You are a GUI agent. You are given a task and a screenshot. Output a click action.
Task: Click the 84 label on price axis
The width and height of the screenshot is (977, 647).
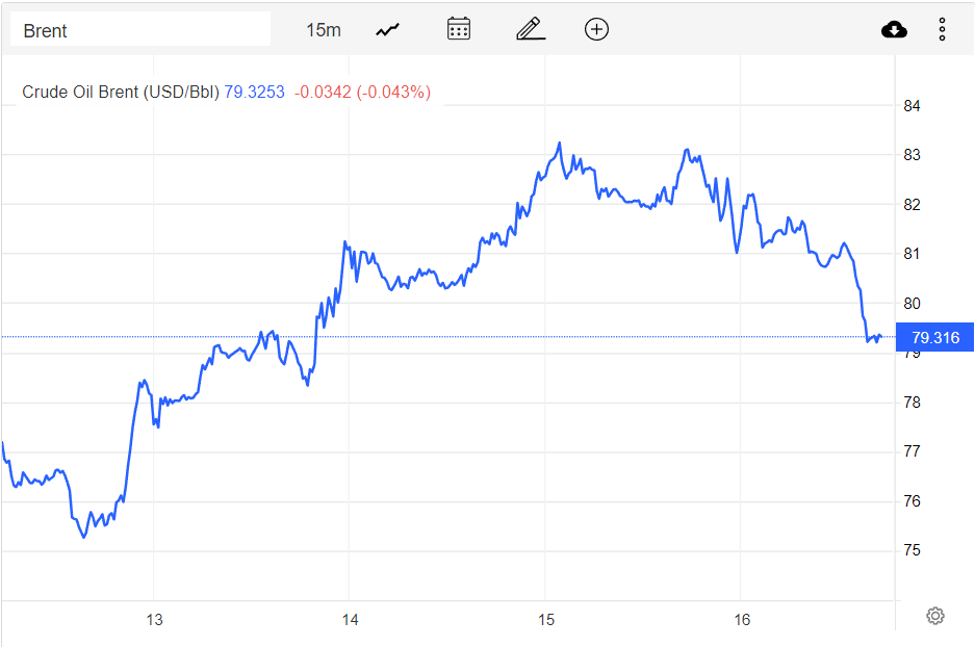point(912,106)
